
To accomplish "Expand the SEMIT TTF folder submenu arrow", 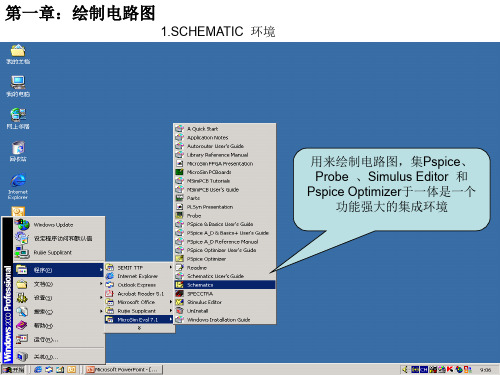I will click(170, 267).
